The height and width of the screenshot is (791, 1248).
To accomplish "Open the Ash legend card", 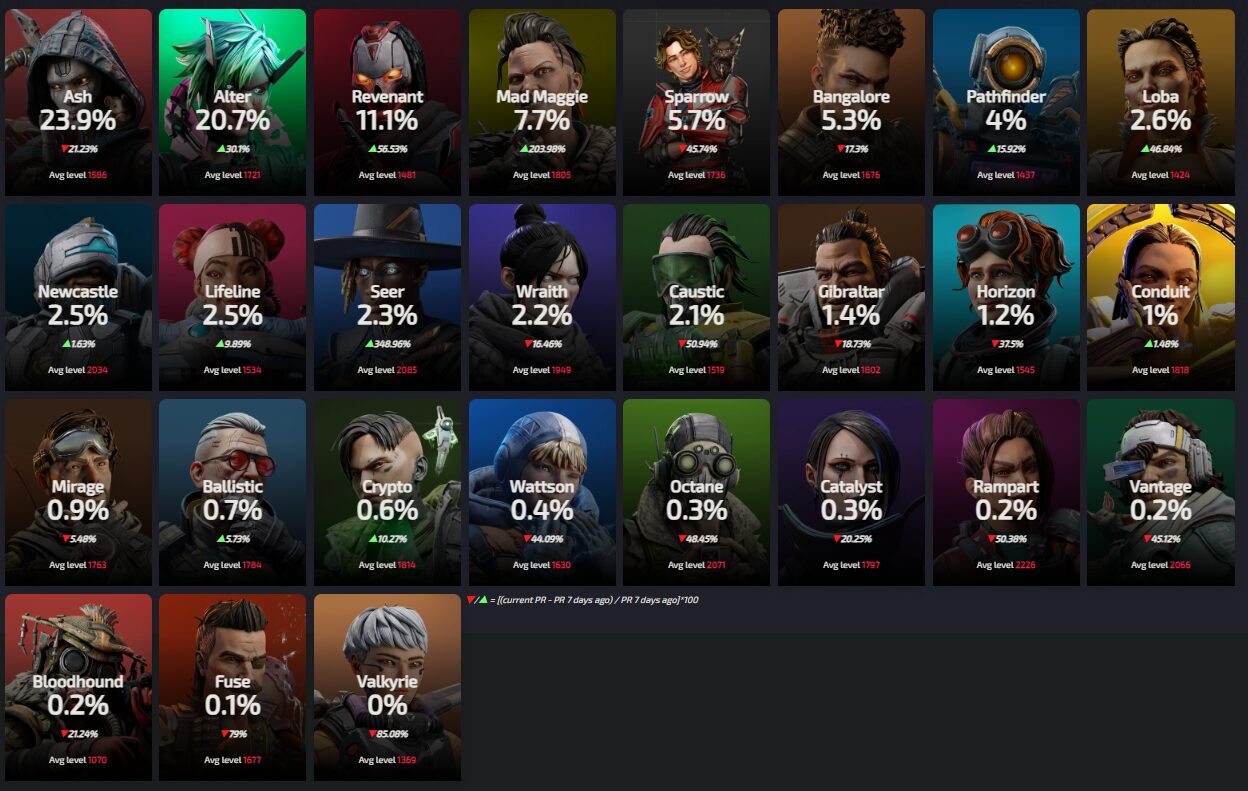I will (78, 103).
